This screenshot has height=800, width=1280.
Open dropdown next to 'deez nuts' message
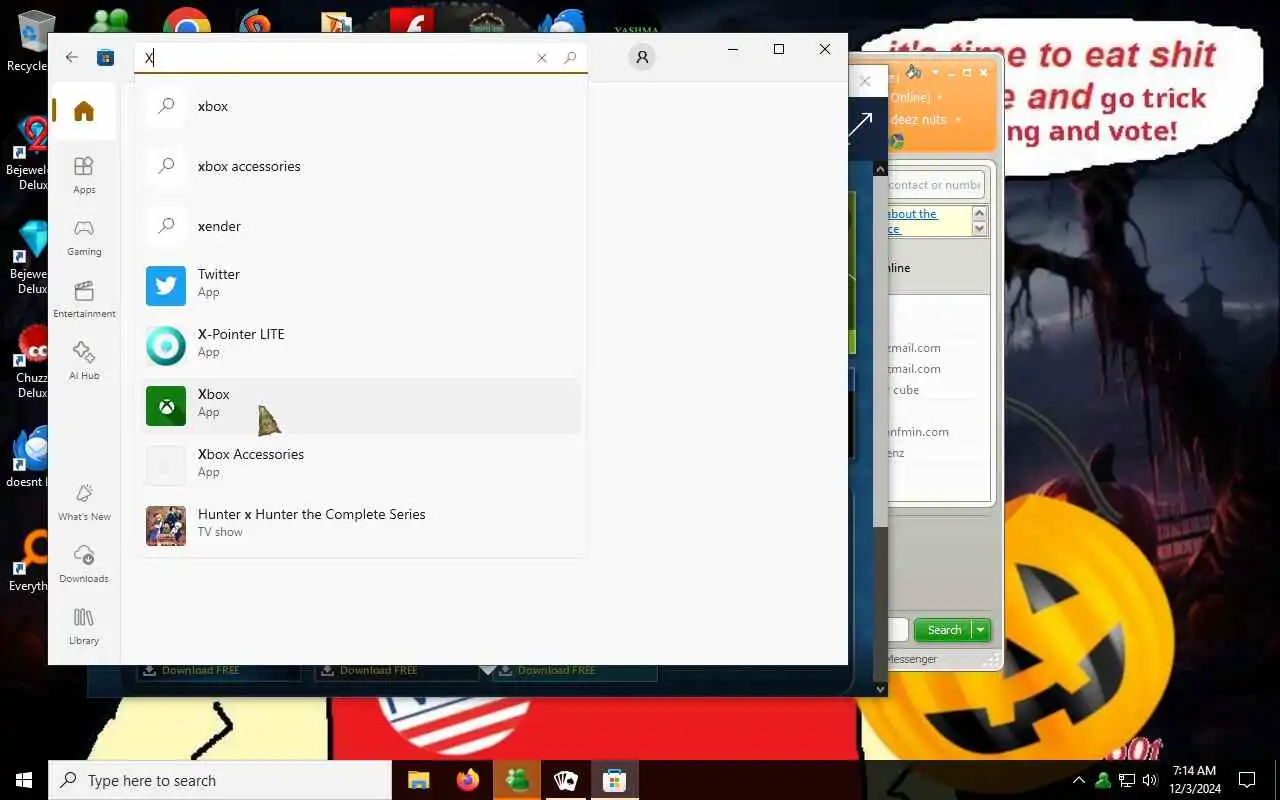(958, 120)
